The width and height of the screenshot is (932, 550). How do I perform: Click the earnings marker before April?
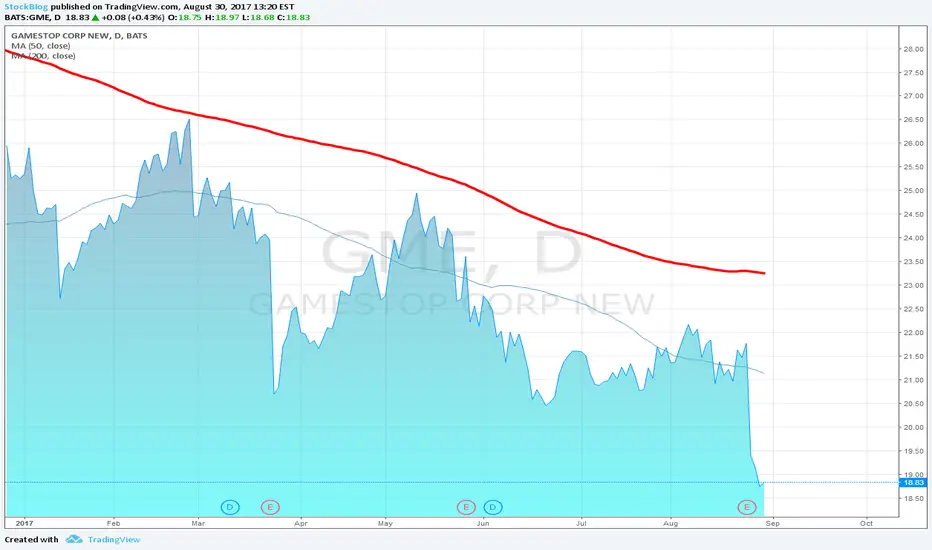pyautogui.click(x=270, y=507)
